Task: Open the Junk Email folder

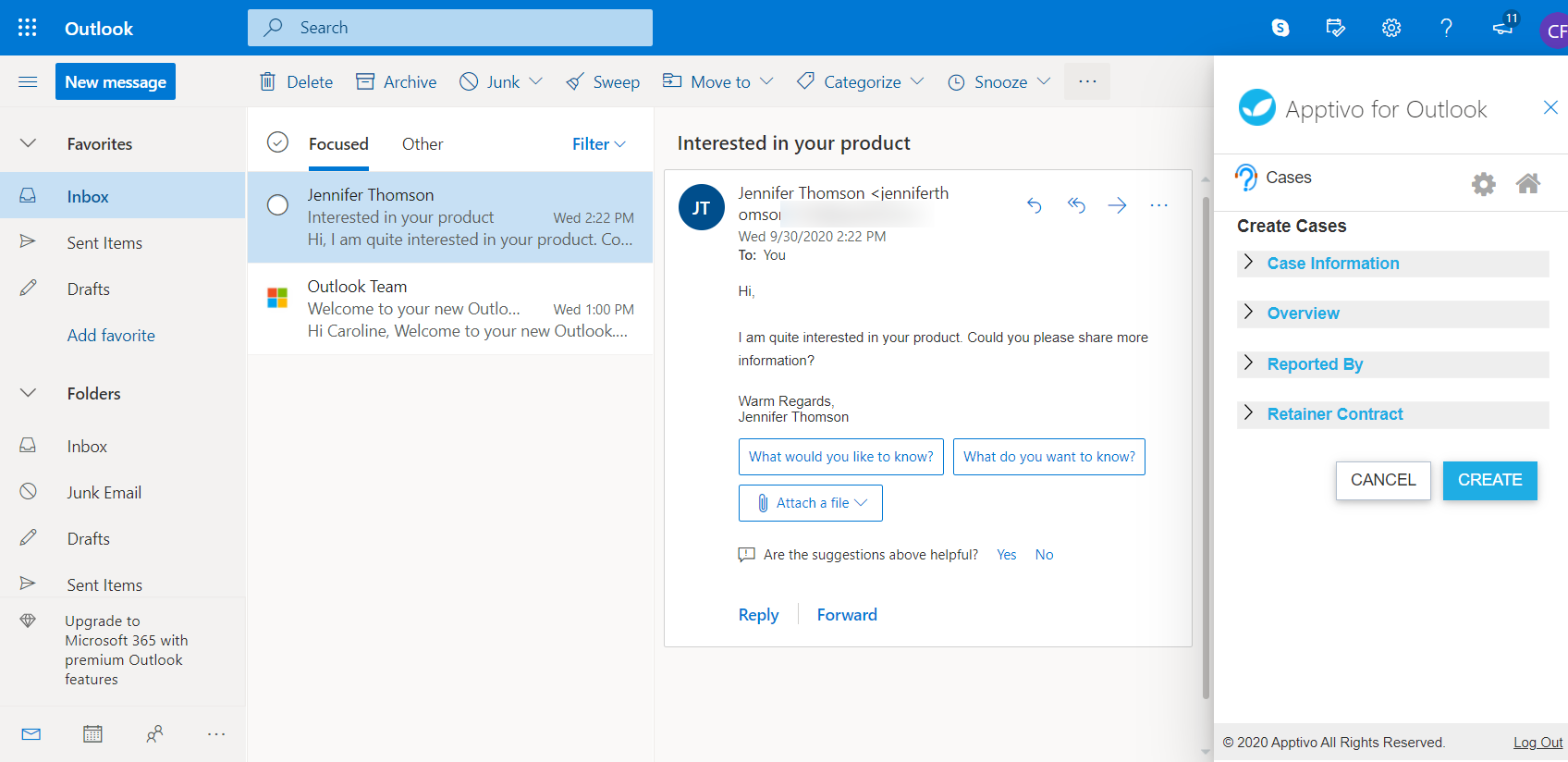Action: [123, 492]
